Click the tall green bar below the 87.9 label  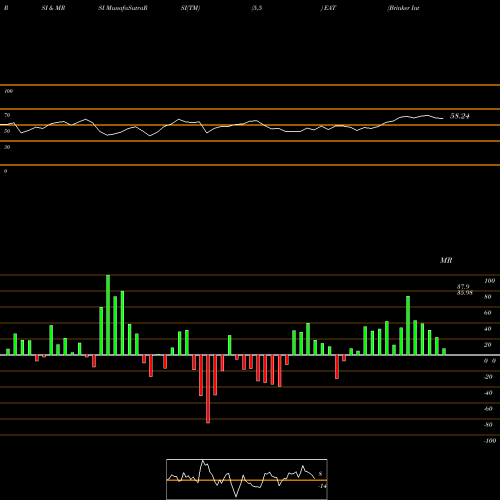pos(408,326)
